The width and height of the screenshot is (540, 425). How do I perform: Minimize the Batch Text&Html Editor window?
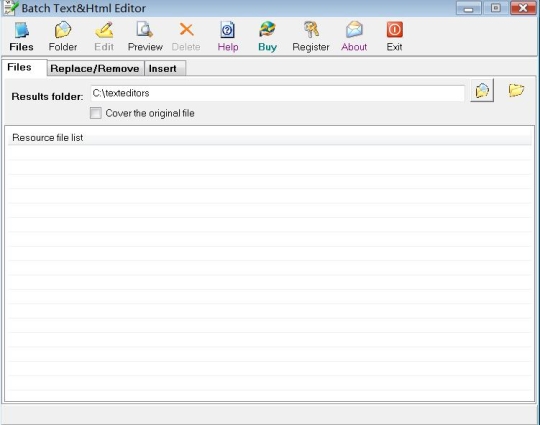coord(468,8)
